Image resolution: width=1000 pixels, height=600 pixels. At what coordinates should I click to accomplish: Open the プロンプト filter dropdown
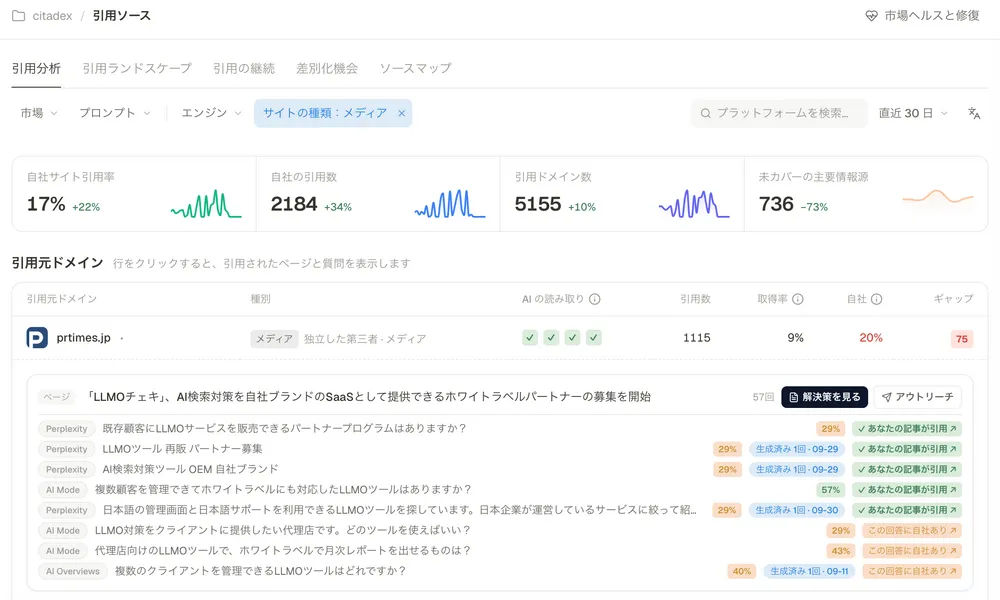coord(115,113)
